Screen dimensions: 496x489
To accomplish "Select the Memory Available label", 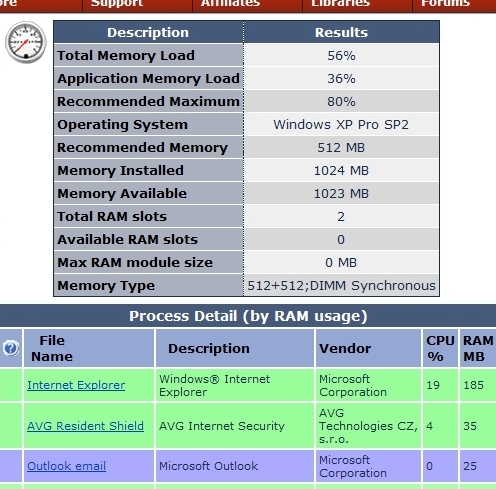I will coord(122,193).
